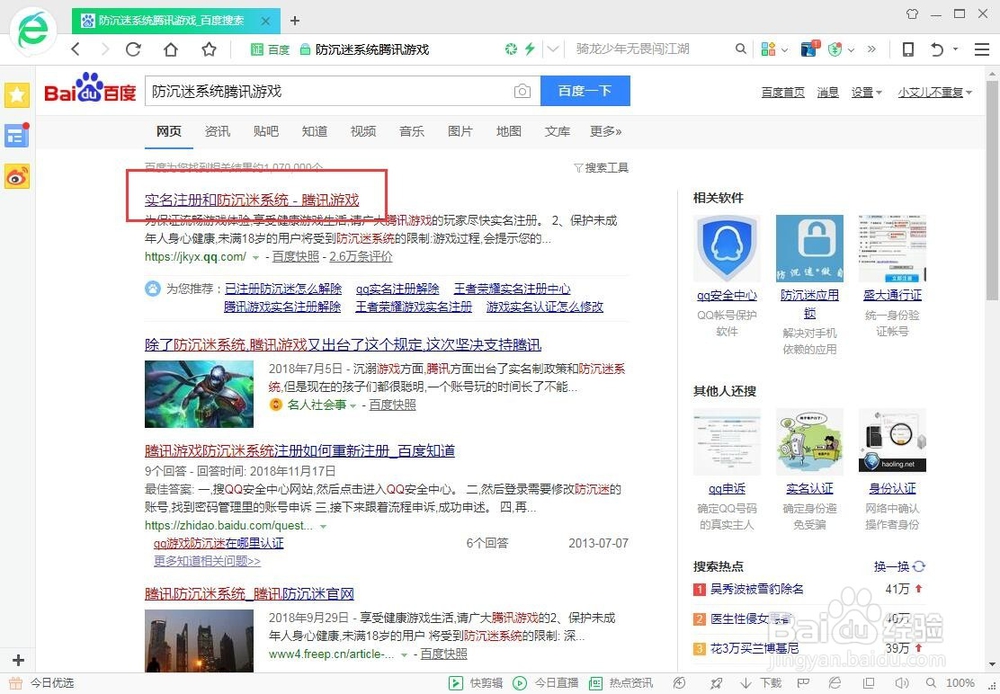
Task: Bookmark this page with the star icon
Action: click(x=209, y=49)
